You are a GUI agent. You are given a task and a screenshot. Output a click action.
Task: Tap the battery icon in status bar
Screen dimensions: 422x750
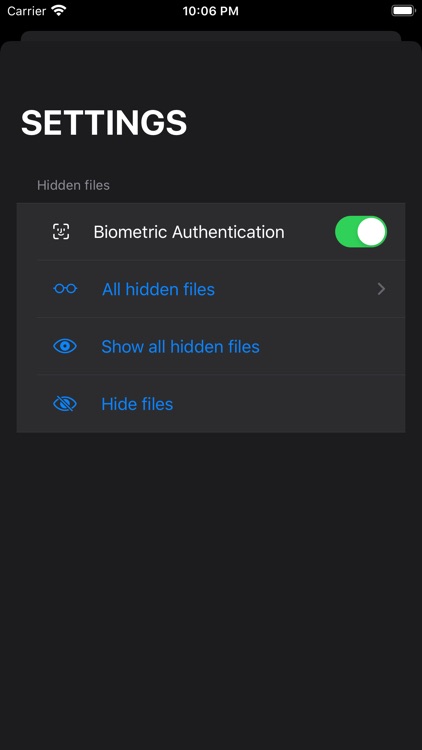tap(403, 11)
